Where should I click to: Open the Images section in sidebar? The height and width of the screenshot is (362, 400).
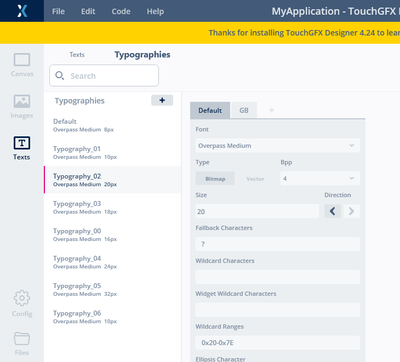[22, 107]
